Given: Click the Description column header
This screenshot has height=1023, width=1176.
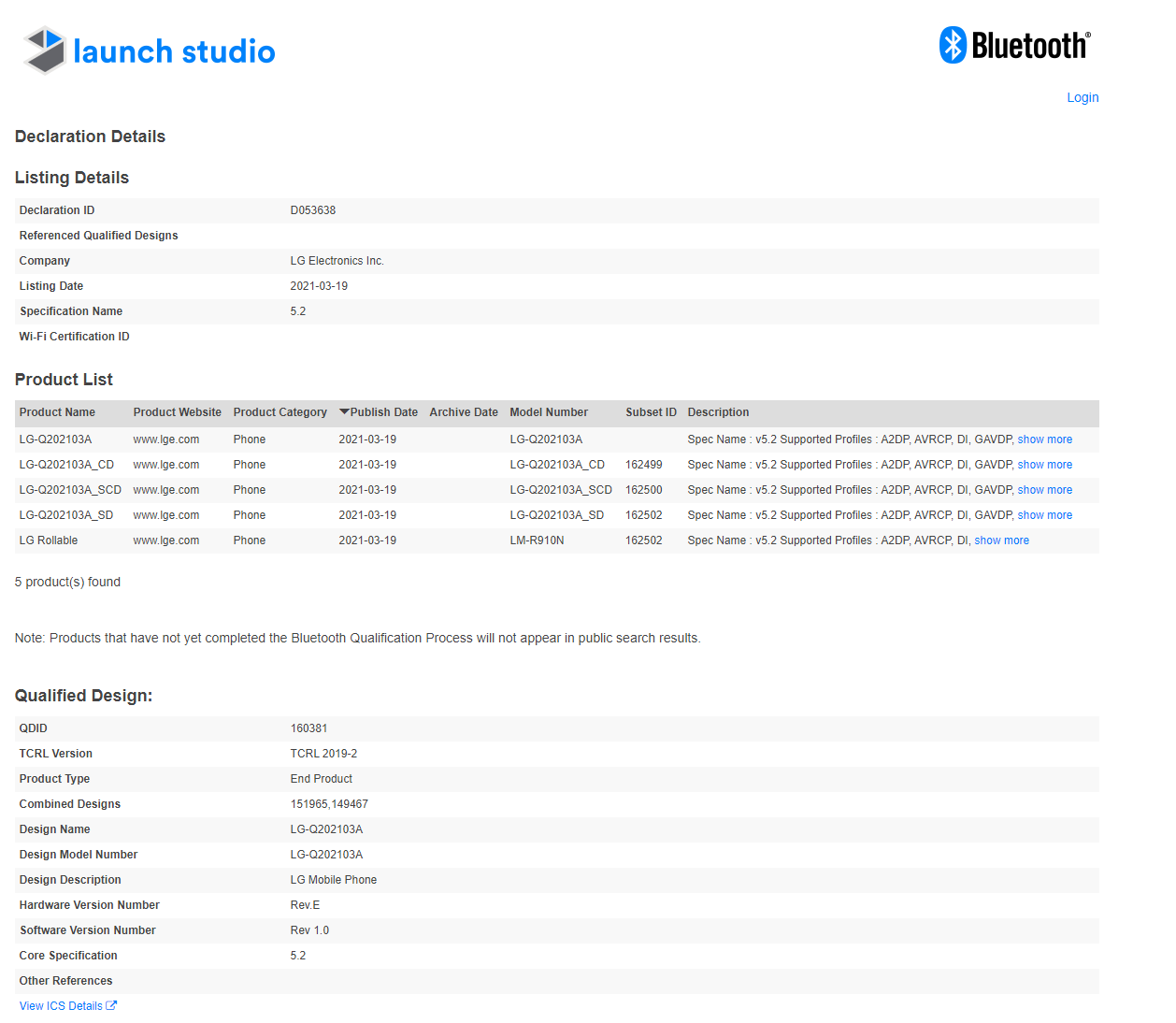Looking at the screenshot, I should click(x=718, y=412).
